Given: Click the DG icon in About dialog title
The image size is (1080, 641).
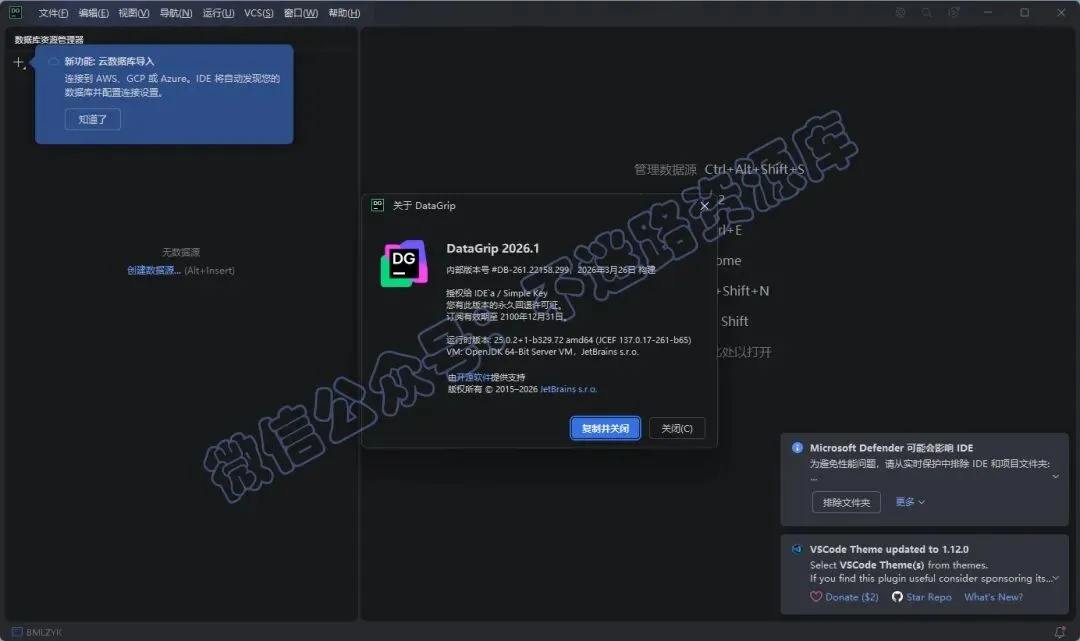Looking at the screenshot, I should click(377, 205).
